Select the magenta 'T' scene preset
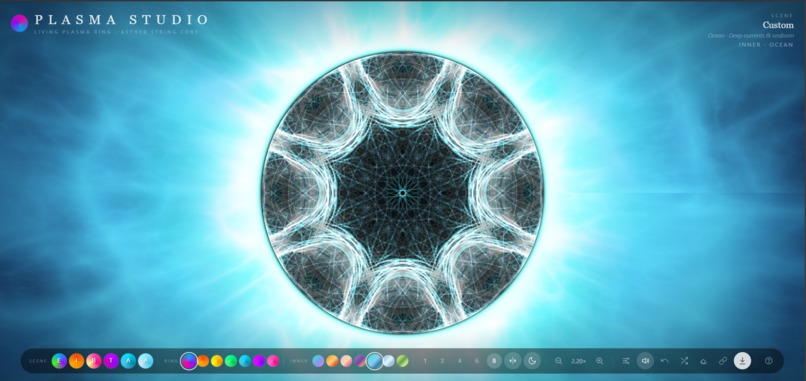The height and width of the screenshot is (381, 806). (x=111, y=361)
